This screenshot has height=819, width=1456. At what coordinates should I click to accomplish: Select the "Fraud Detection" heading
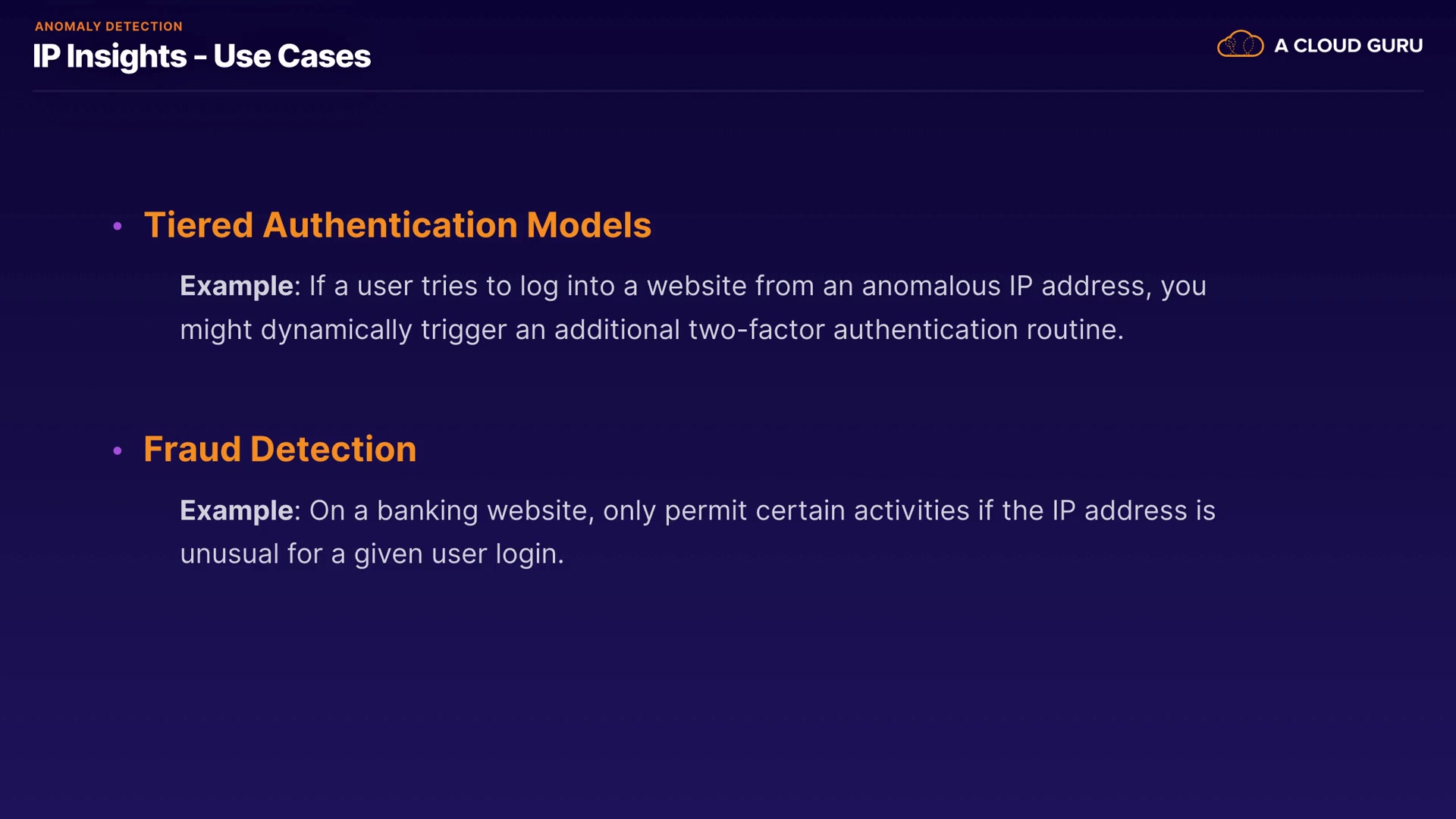coord(280,449)
